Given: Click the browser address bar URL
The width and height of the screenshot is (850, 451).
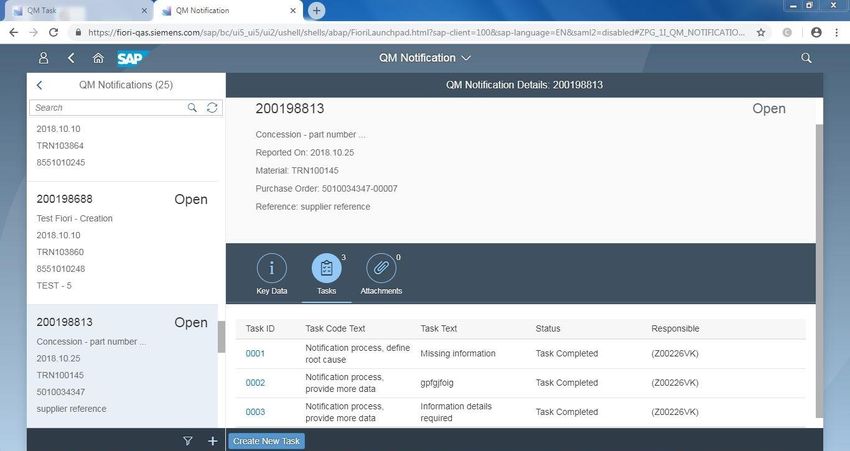Looking at the screenshot, I should 416,33.
